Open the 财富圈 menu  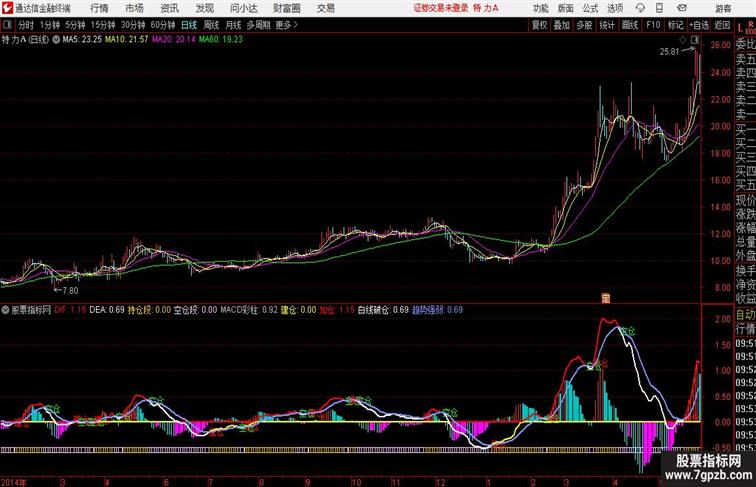[287, 8]
